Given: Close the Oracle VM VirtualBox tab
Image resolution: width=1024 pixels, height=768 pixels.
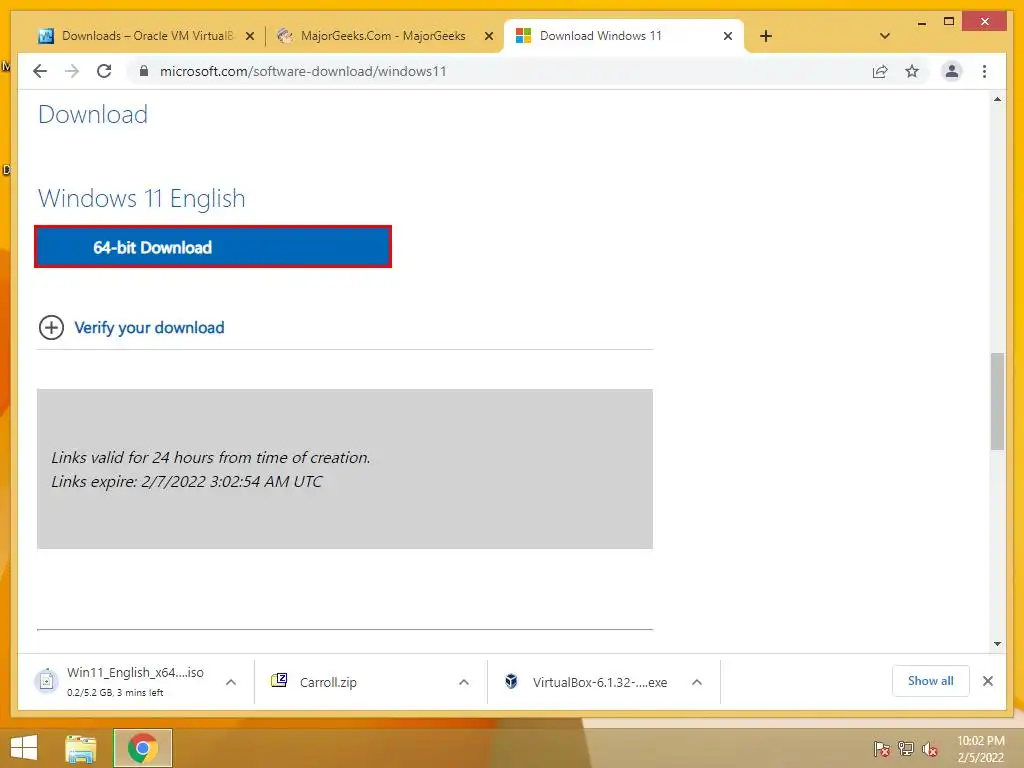Looking at the screenshot, I should point(249,36).
